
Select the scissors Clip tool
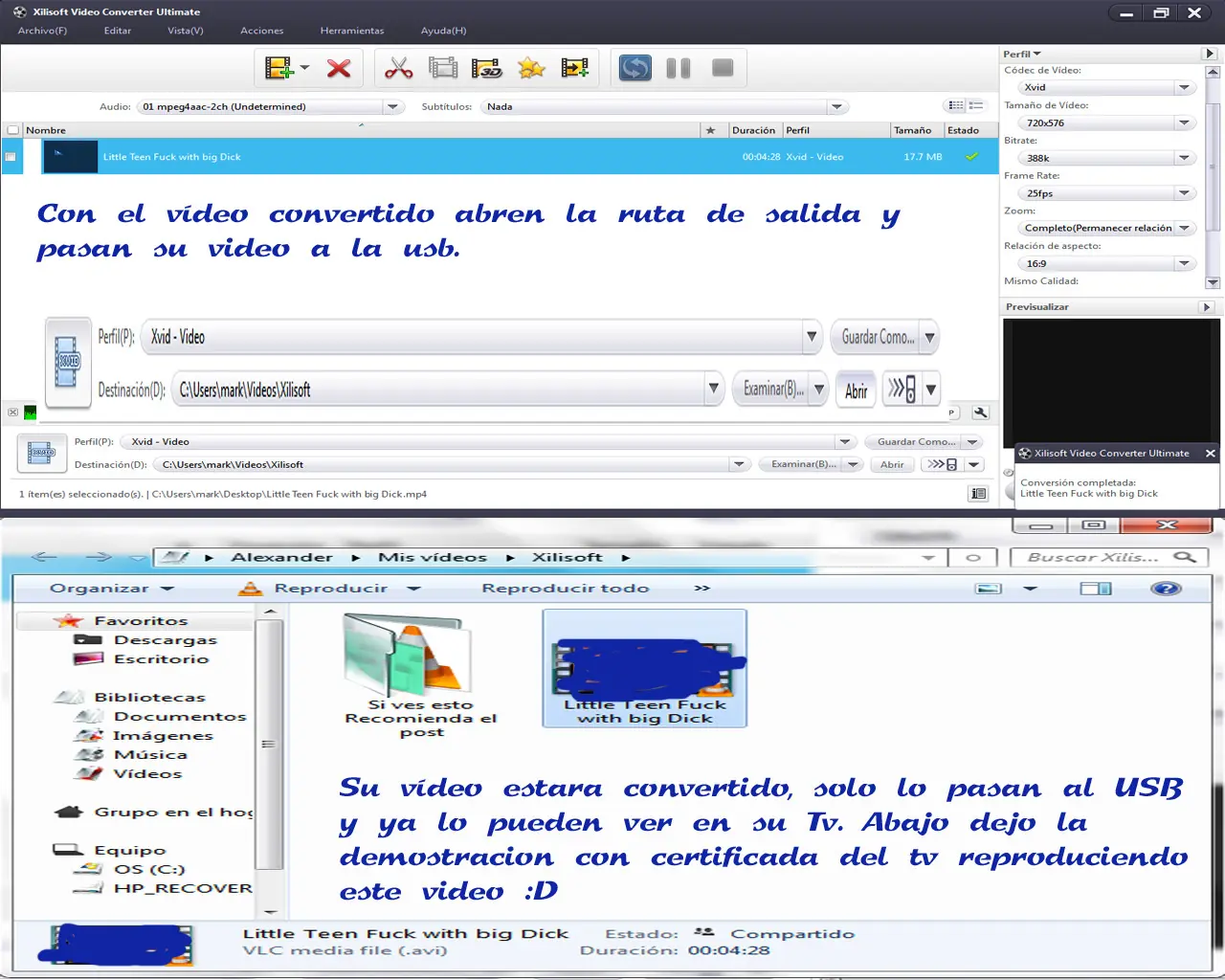tap(398, 68)
